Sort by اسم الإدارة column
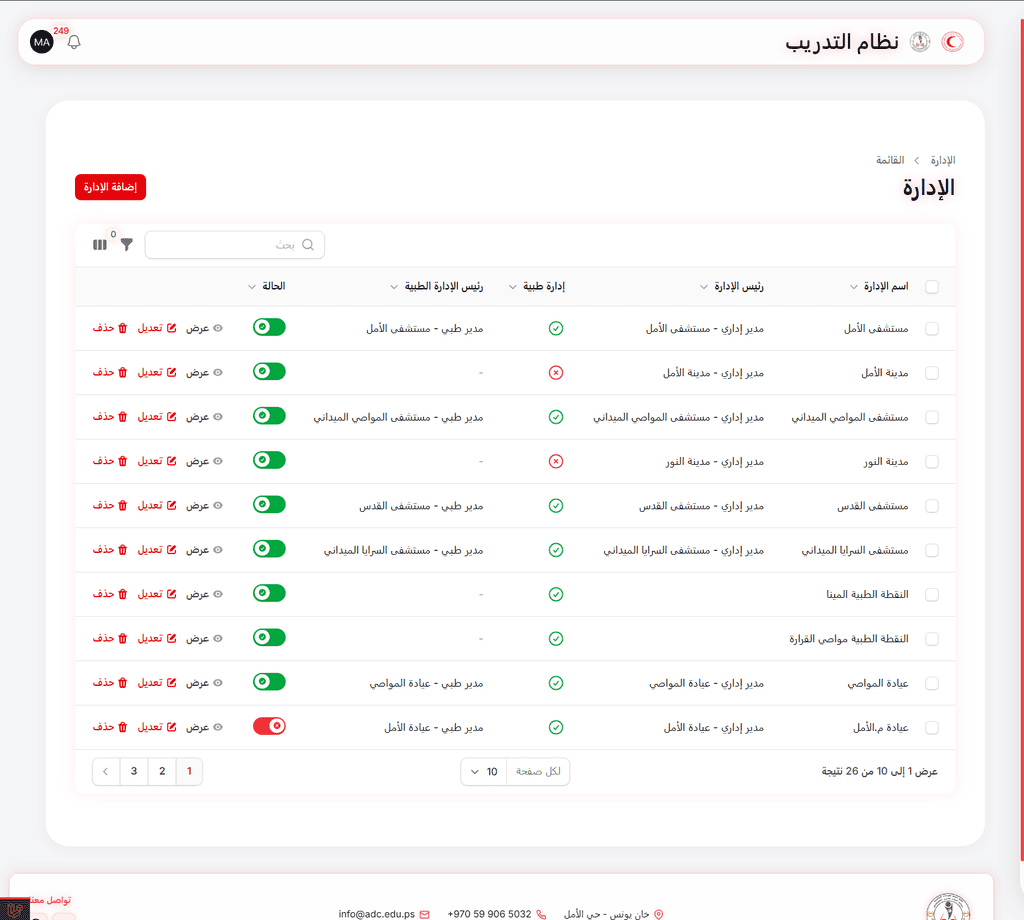Viewport: 1024px width, 920px height. pos(879,287)
